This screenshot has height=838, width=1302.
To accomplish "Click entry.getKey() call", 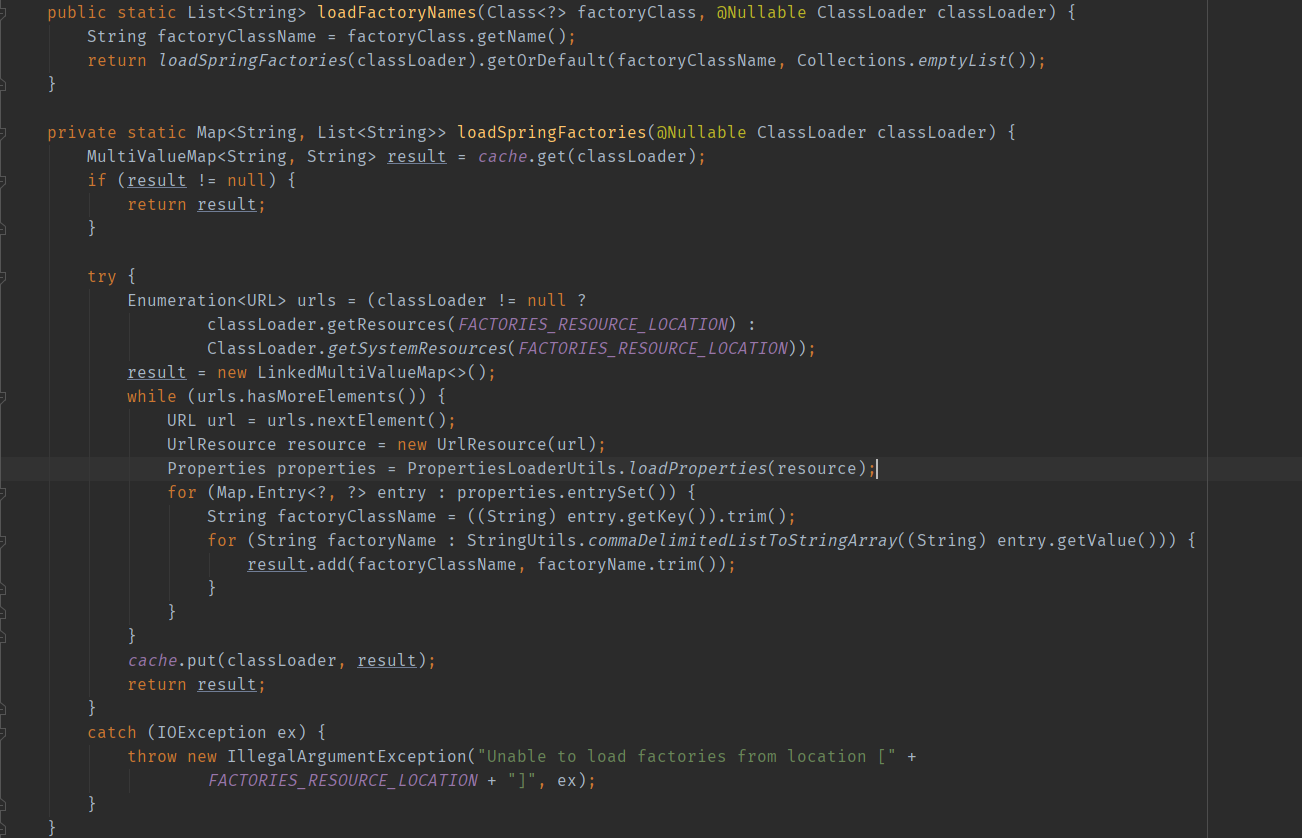I will [637, 516].
